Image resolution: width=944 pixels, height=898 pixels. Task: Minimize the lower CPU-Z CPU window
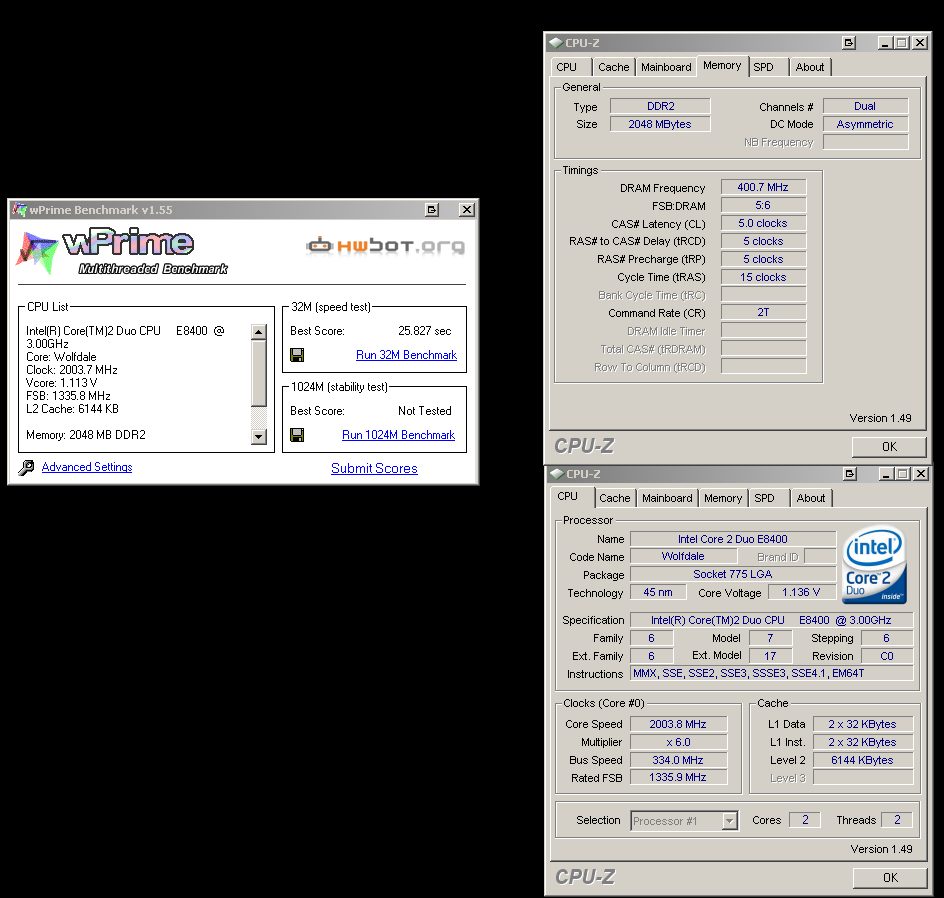[886, 474]
